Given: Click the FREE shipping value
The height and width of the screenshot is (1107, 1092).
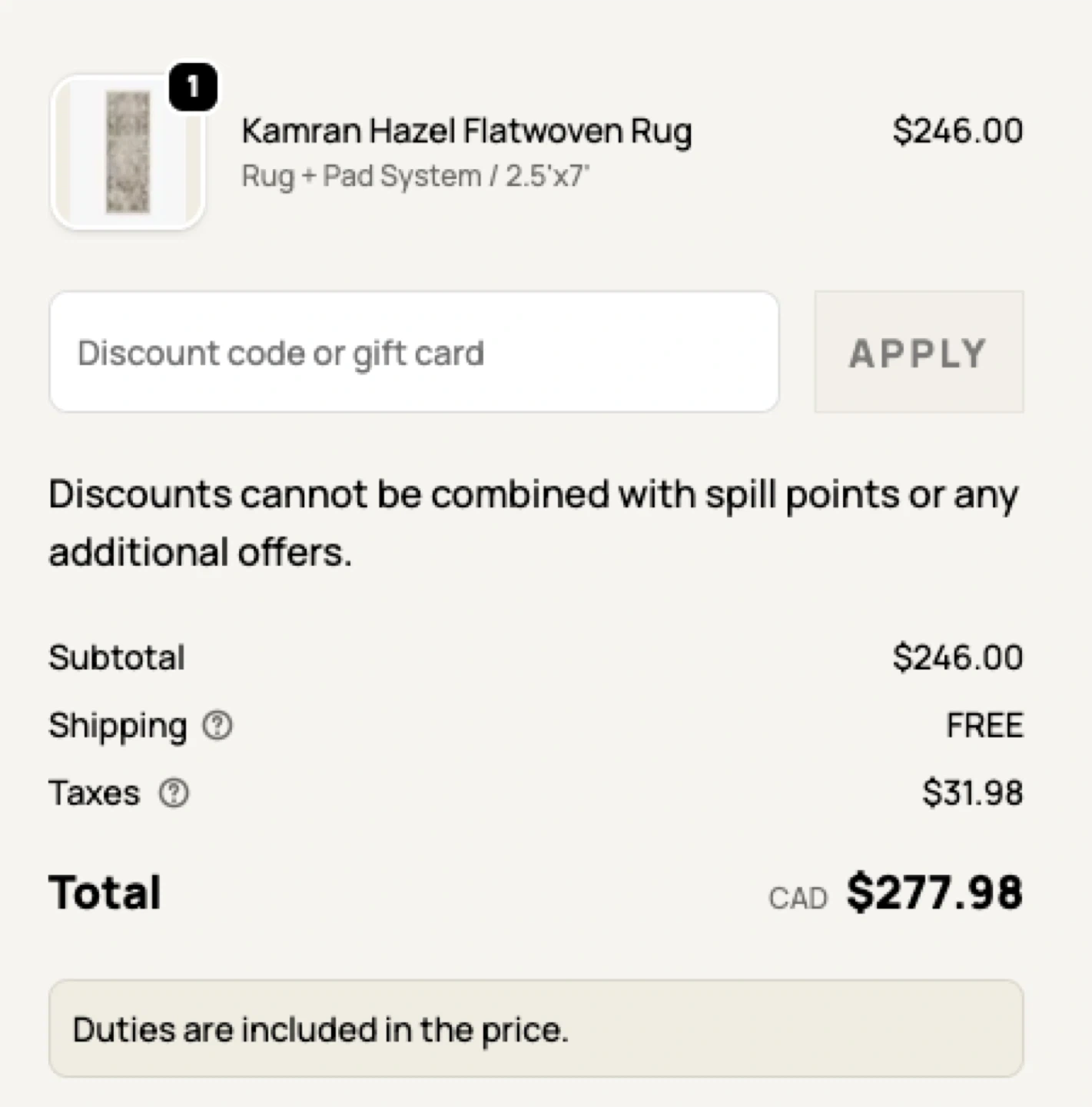Looking at the screenshot, I should 984,725.
